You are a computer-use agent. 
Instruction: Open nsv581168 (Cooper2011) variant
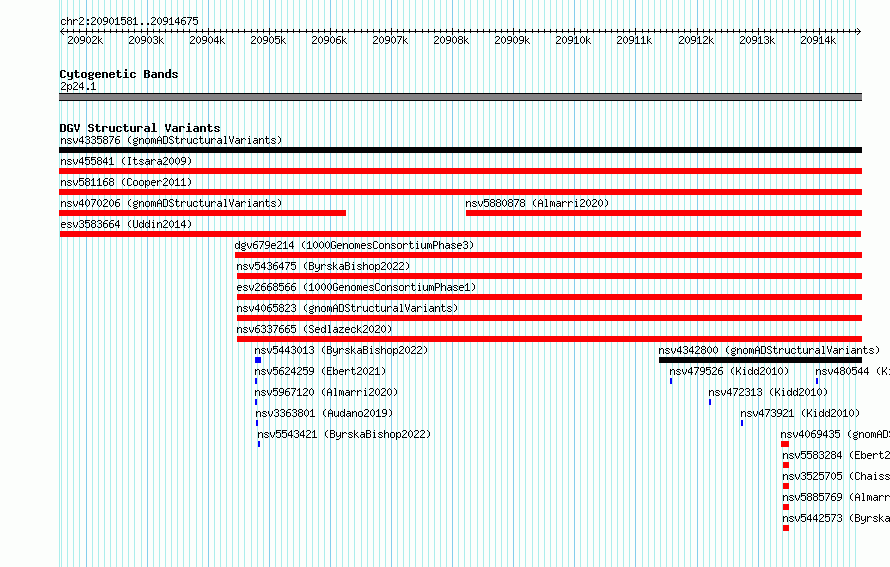126,182
